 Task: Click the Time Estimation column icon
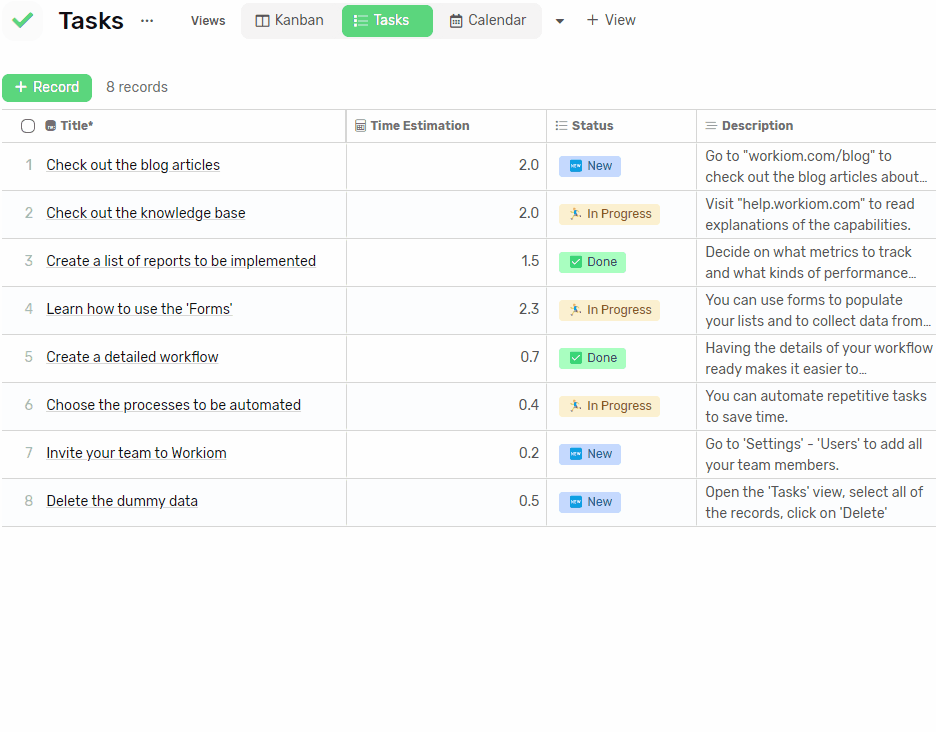360,126
